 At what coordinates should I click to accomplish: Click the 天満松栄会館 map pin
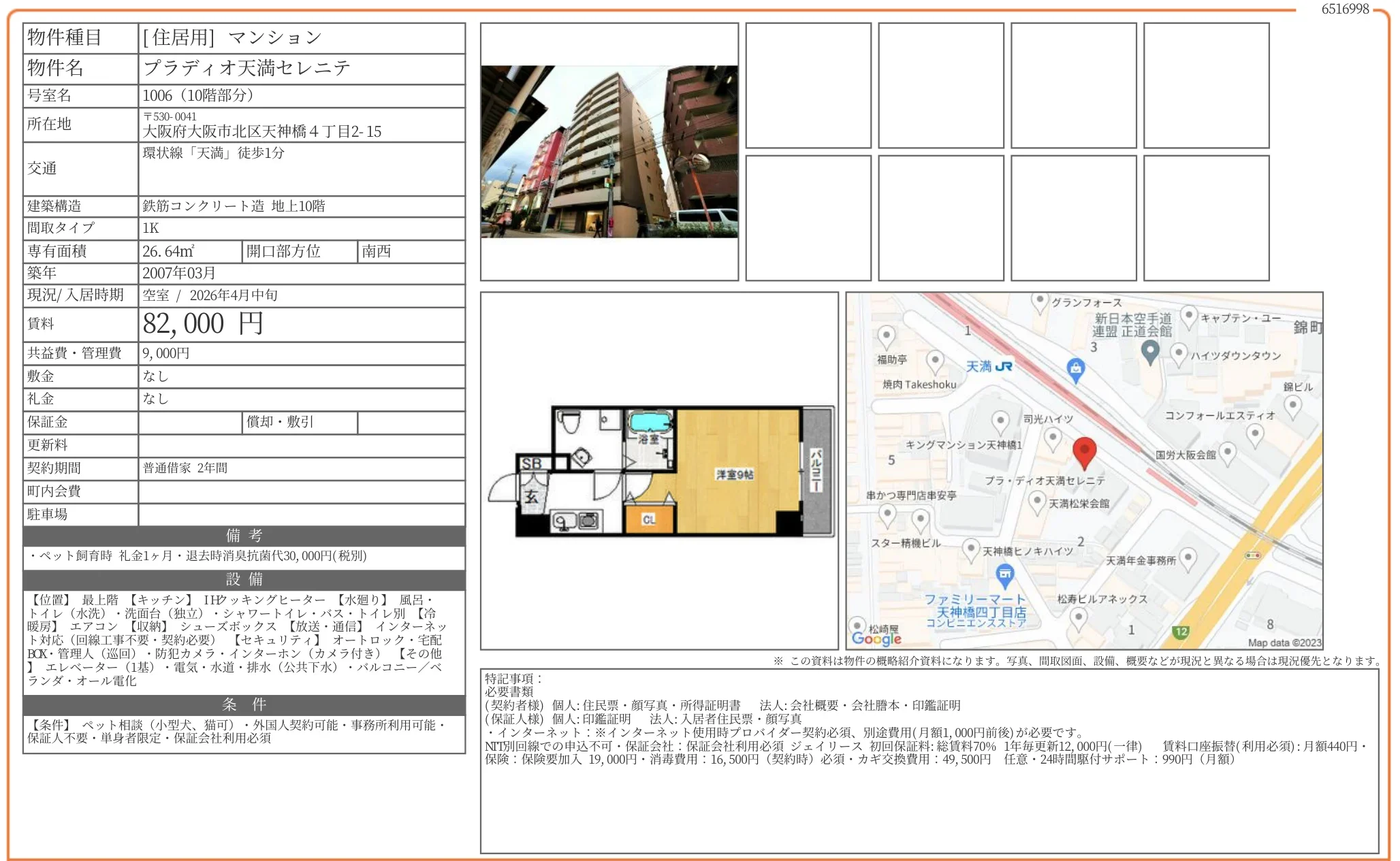[x=1036, y=502]
